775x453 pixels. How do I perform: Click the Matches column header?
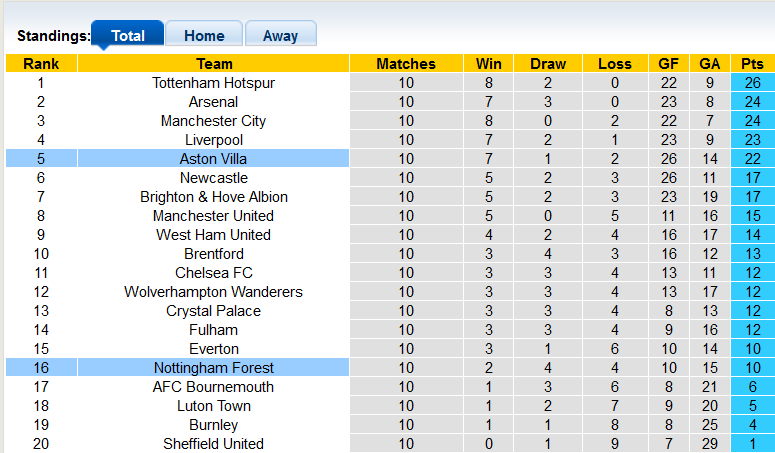pos(405,64)
